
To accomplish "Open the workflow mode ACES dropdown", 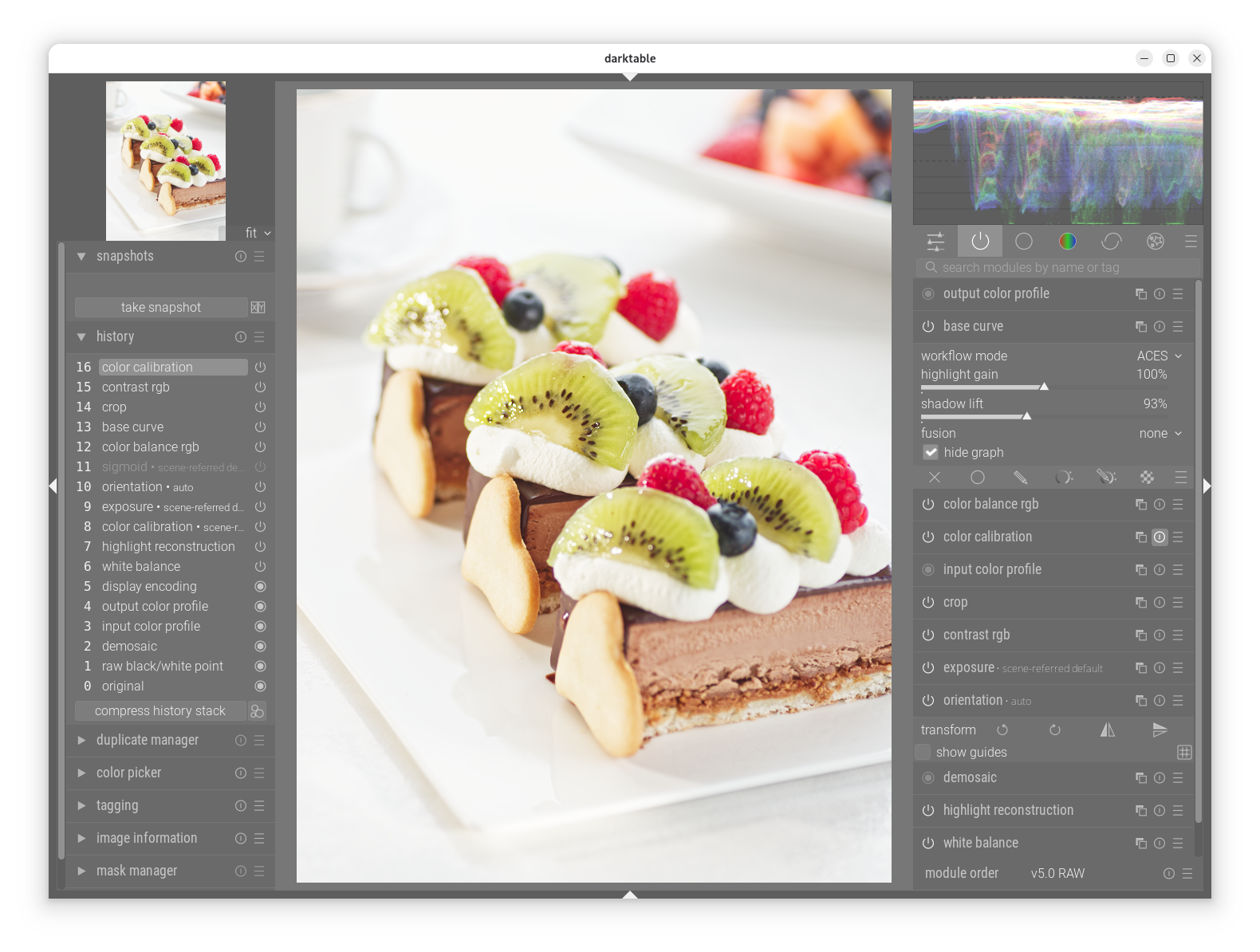I will click(1160, 356).
